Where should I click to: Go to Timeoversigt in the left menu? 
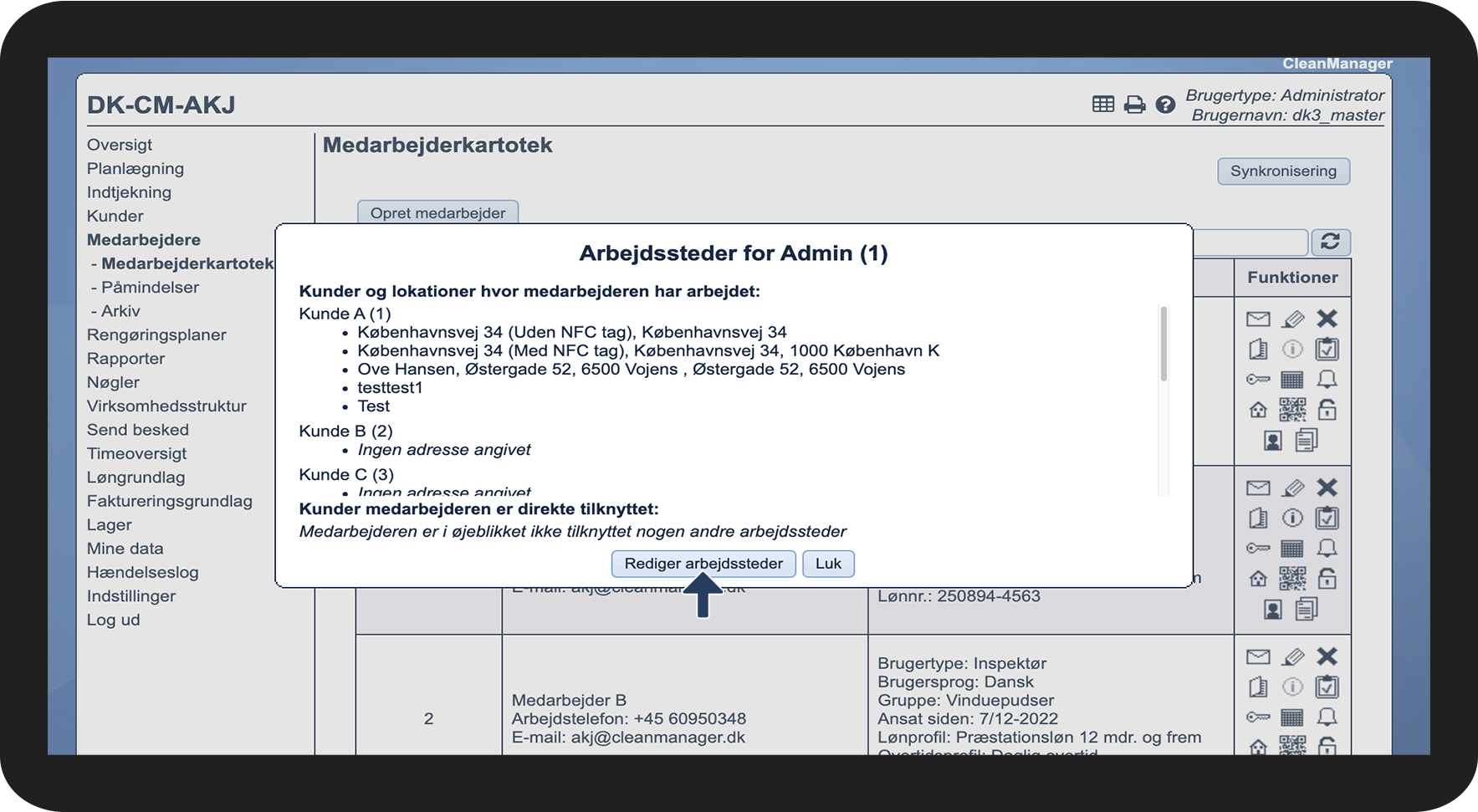pyautogui.click(x=137, y=453)
